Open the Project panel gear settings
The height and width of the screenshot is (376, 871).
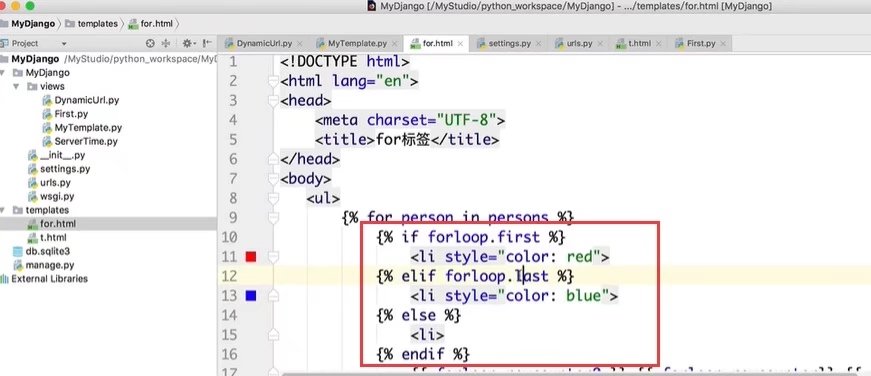pyautogui.click(x=188, y=43)
